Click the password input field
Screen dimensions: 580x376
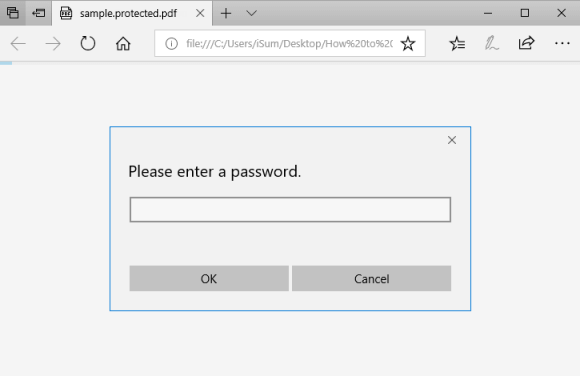[x=290, y=209]
